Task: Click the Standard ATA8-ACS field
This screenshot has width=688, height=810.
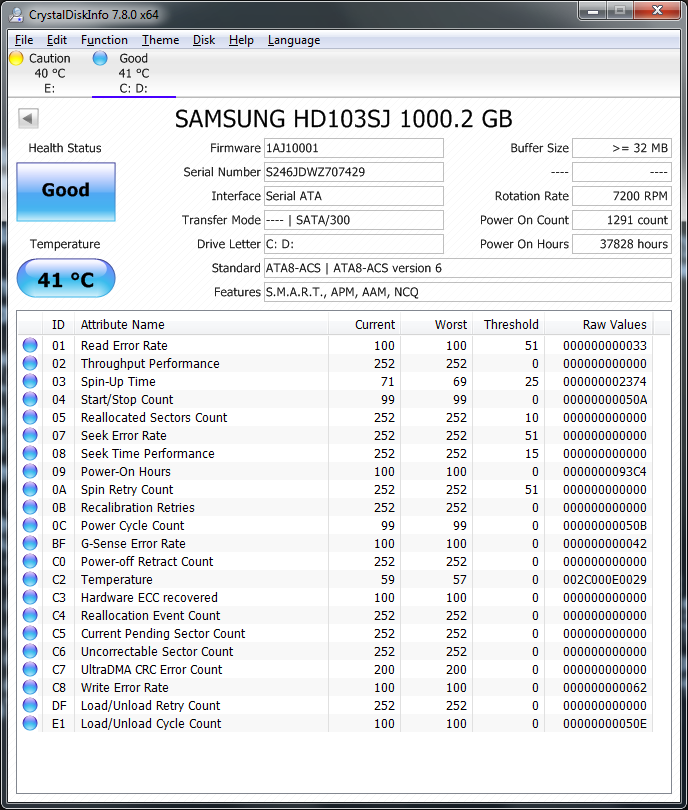Action: pos(468,268)
